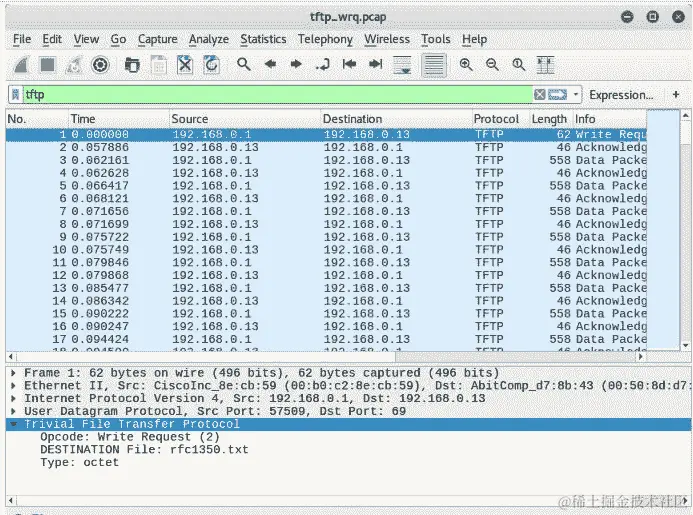Image resolution: width=693 pixels, height=515 pixels.
Task: Select DESTINATION File: rfc1350.txt field
Action: [x=144, y=450]
